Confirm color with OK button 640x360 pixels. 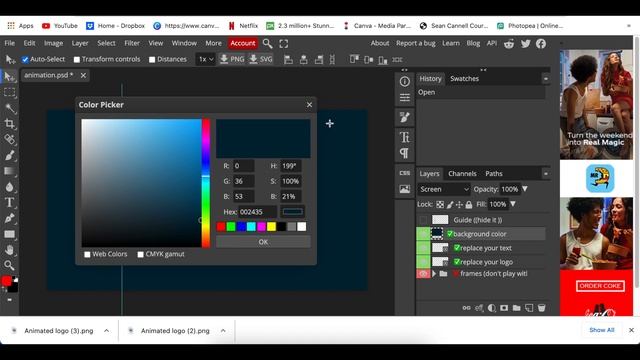[263, 242]
